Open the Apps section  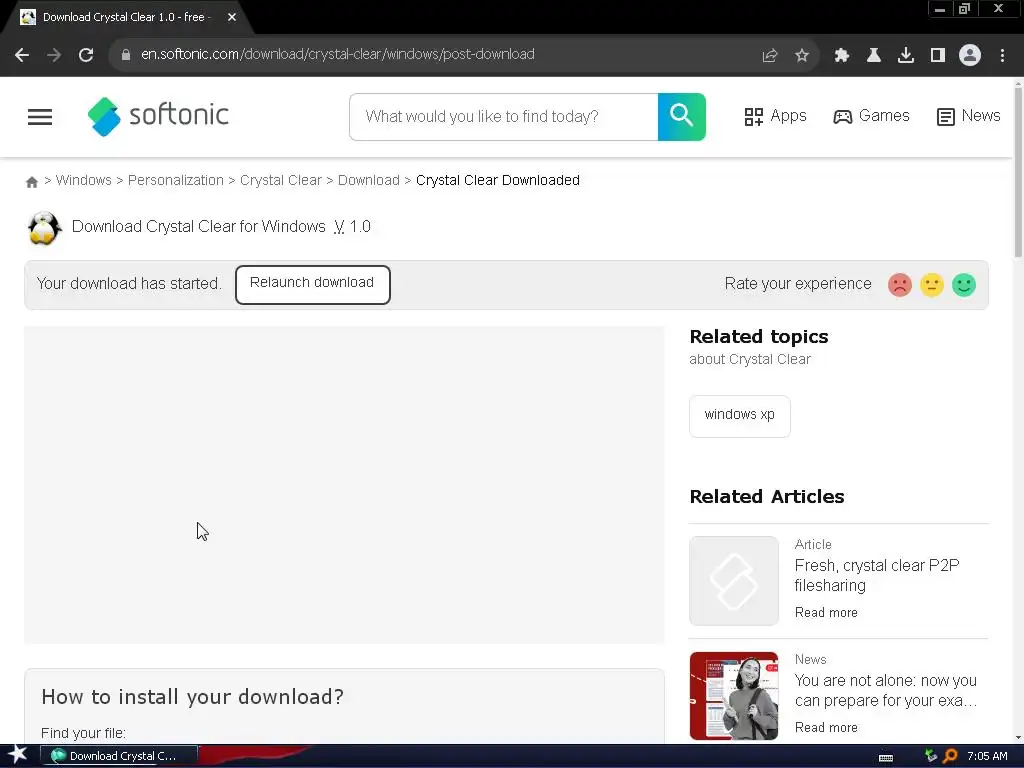775,116
